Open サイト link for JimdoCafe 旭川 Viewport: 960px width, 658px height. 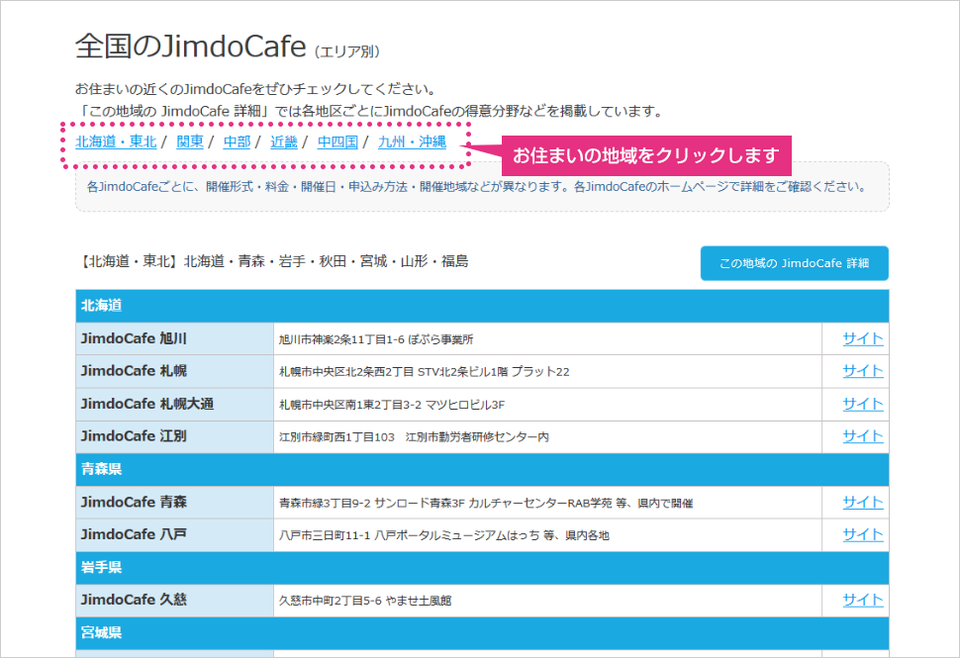point(863,338)
